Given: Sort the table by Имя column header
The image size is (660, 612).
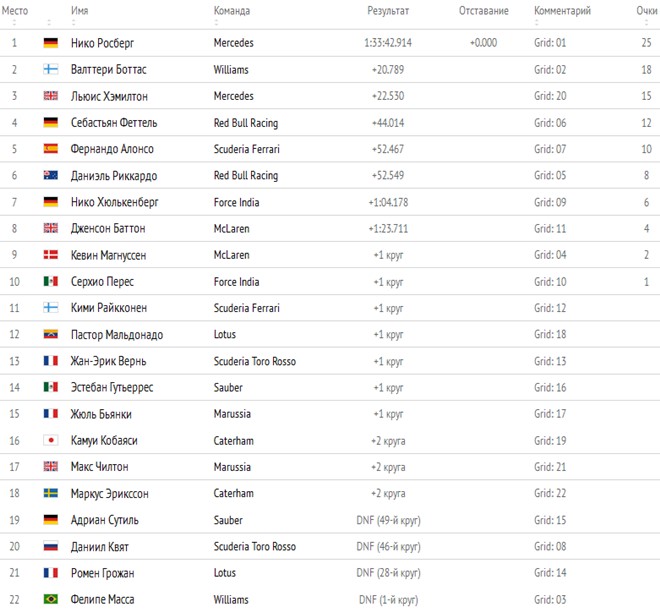Looking at the screenshot, I should (80, 11).
